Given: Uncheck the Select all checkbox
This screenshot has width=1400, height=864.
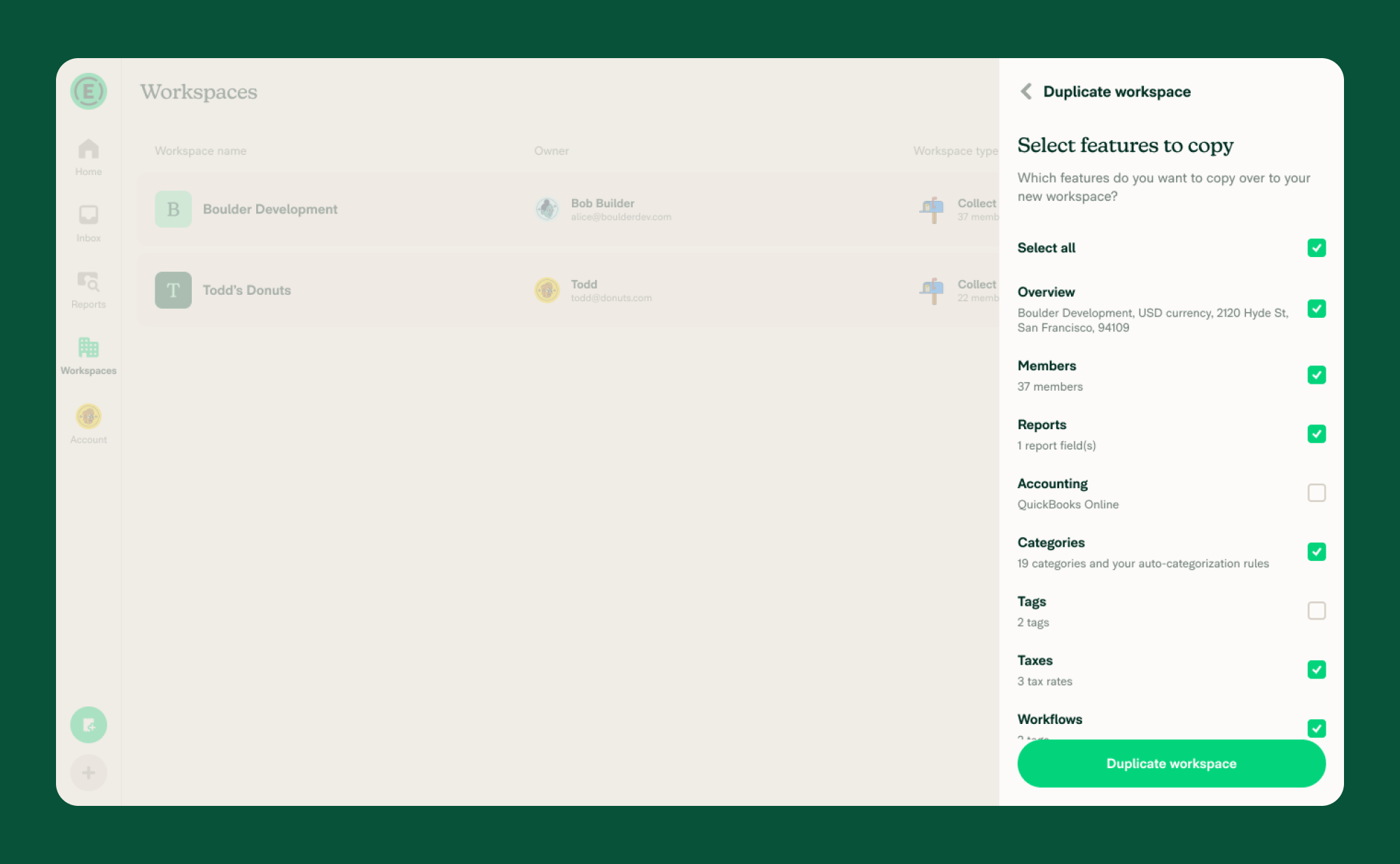Looking at the screenshot, I should 1317,248.
